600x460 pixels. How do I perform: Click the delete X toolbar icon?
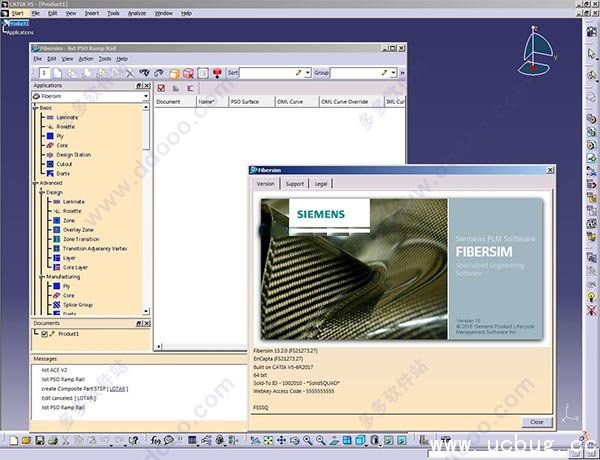click(x=129, y=73)
